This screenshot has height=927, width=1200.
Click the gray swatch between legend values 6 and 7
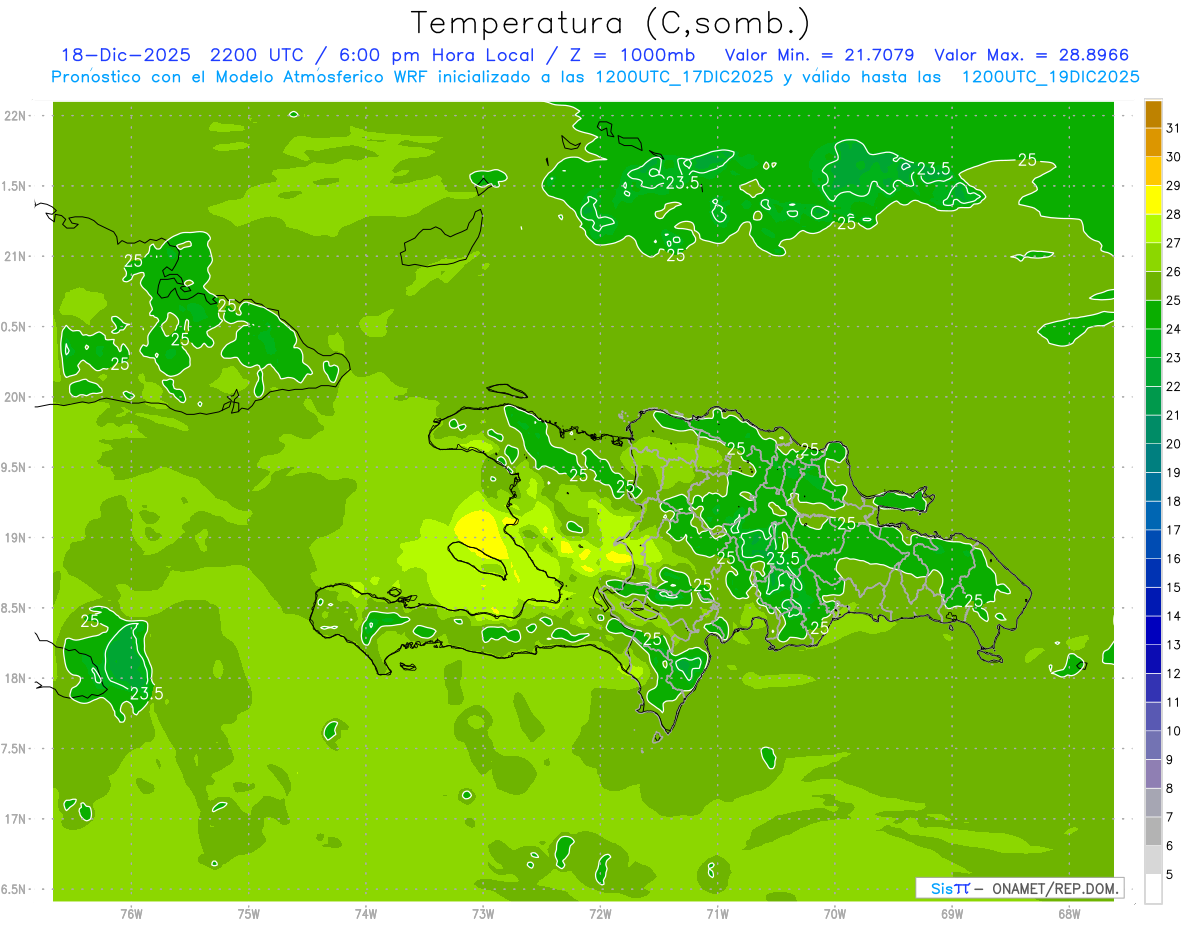pyautogui.click(x=1153, y=831)
